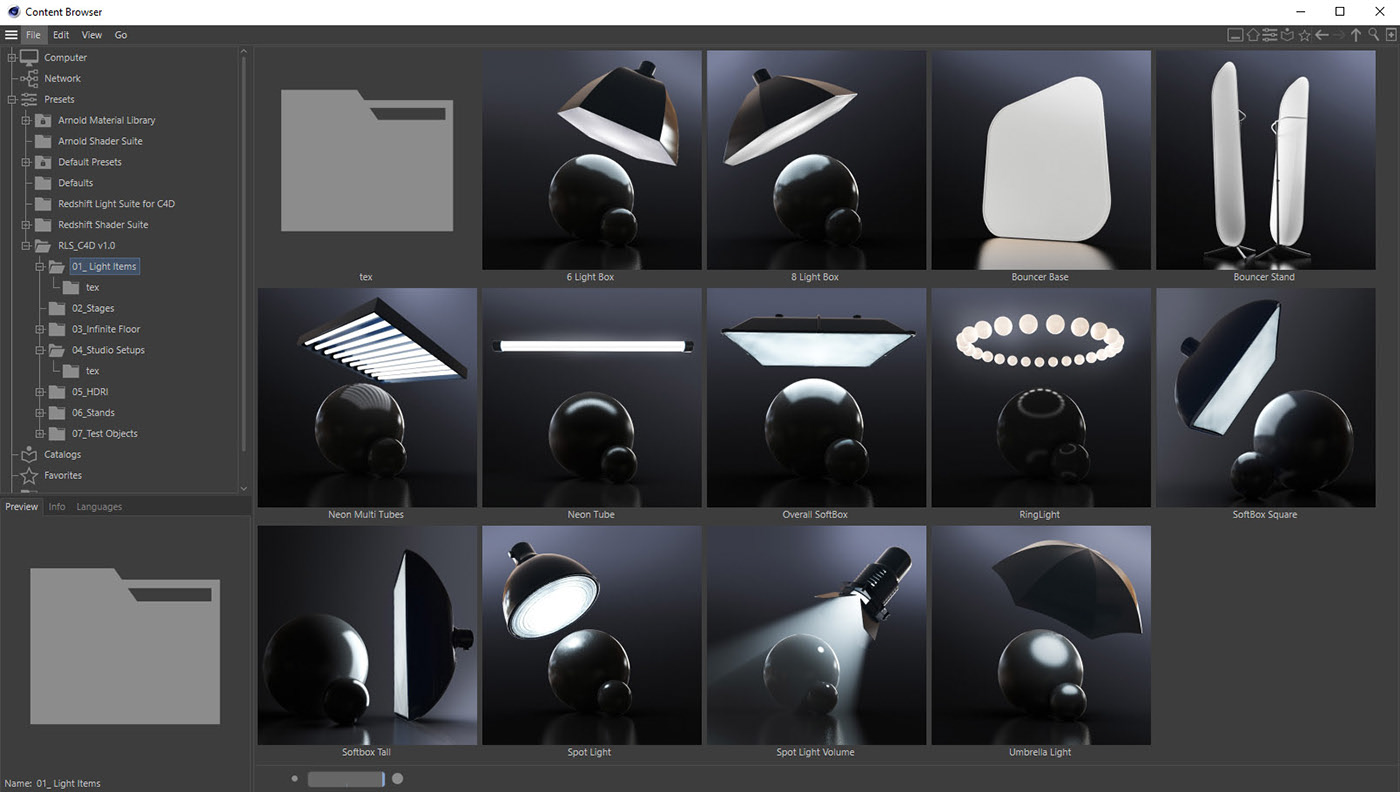Select the RingLight preset thumbnail

coord(1040,398)
